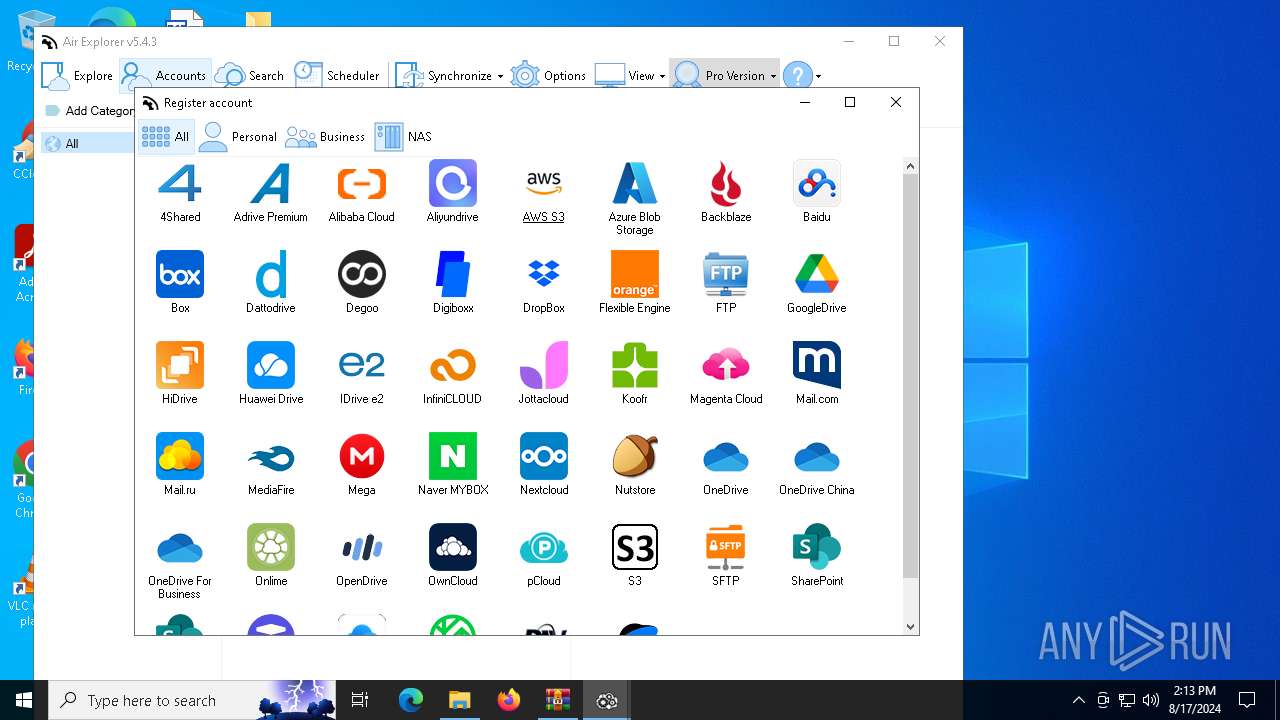Switch to the All category tab
The height and width of the screenshot is (720, 1280).
(166, 137)
